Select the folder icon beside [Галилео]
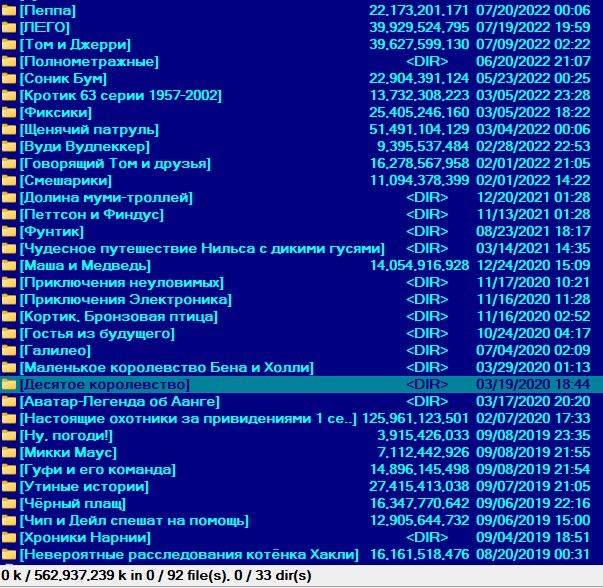The height and width of the screenshot is (588, 603). click(9, 350)
